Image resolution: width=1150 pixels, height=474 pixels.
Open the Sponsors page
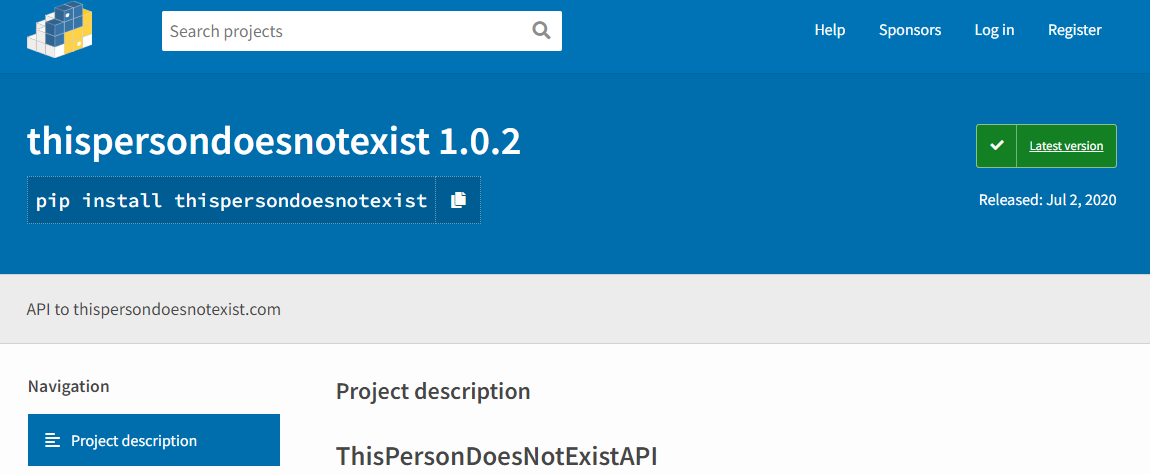point(909,30)
